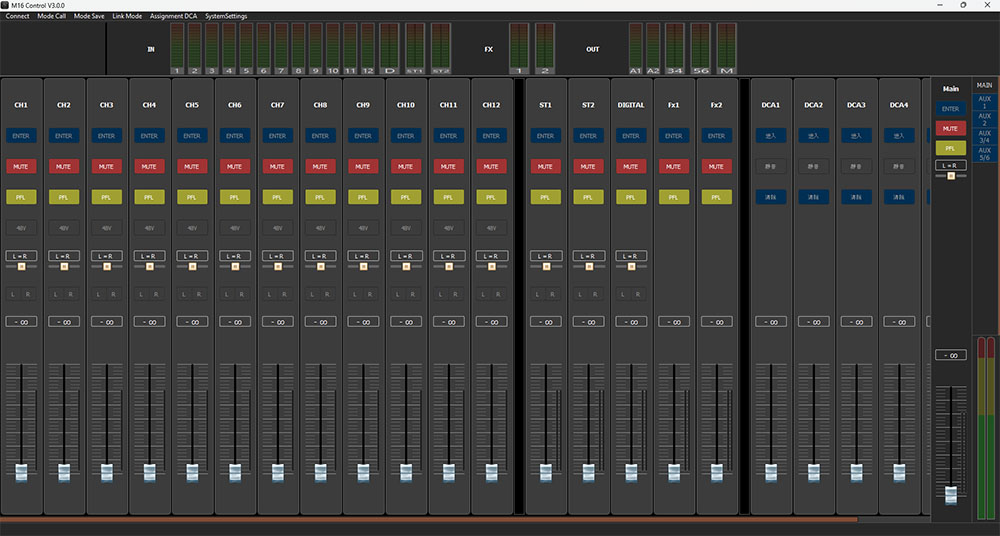Click the CH11 channel name label
Image resolution: width=1000 pixels, height=536 pixels.
(x=448, y=105)
